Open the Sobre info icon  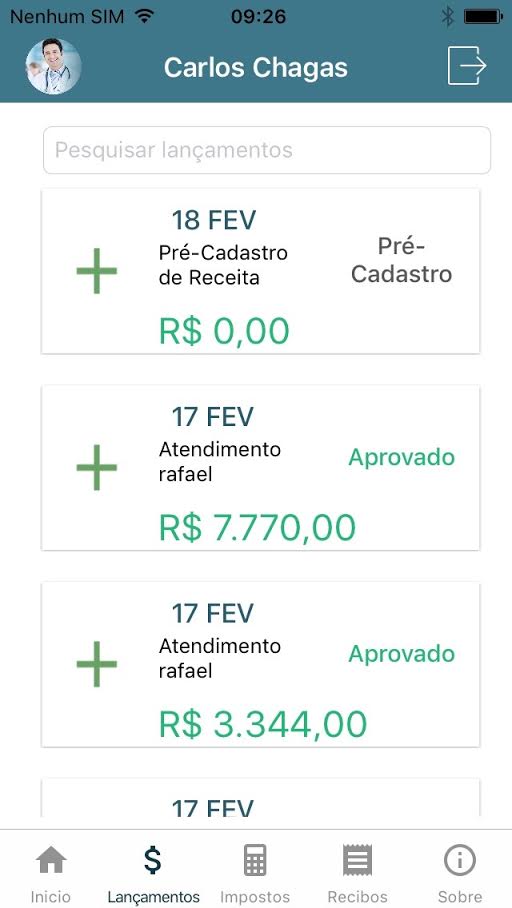click(x=460, y=860)
